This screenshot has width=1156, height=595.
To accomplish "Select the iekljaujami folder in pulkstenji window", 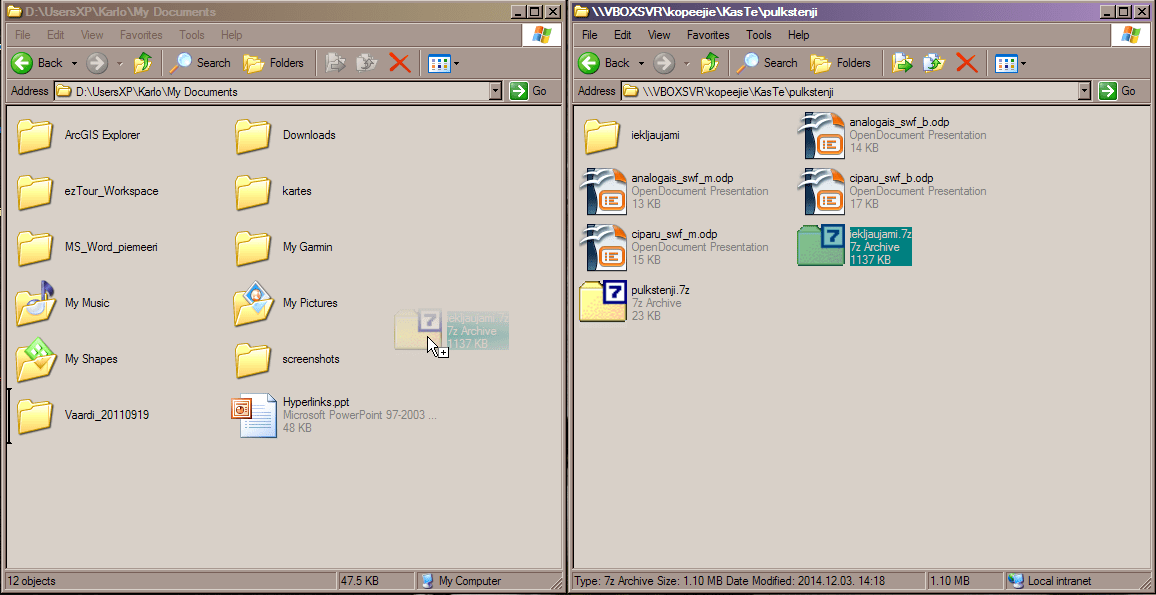I will coord(632,135).
